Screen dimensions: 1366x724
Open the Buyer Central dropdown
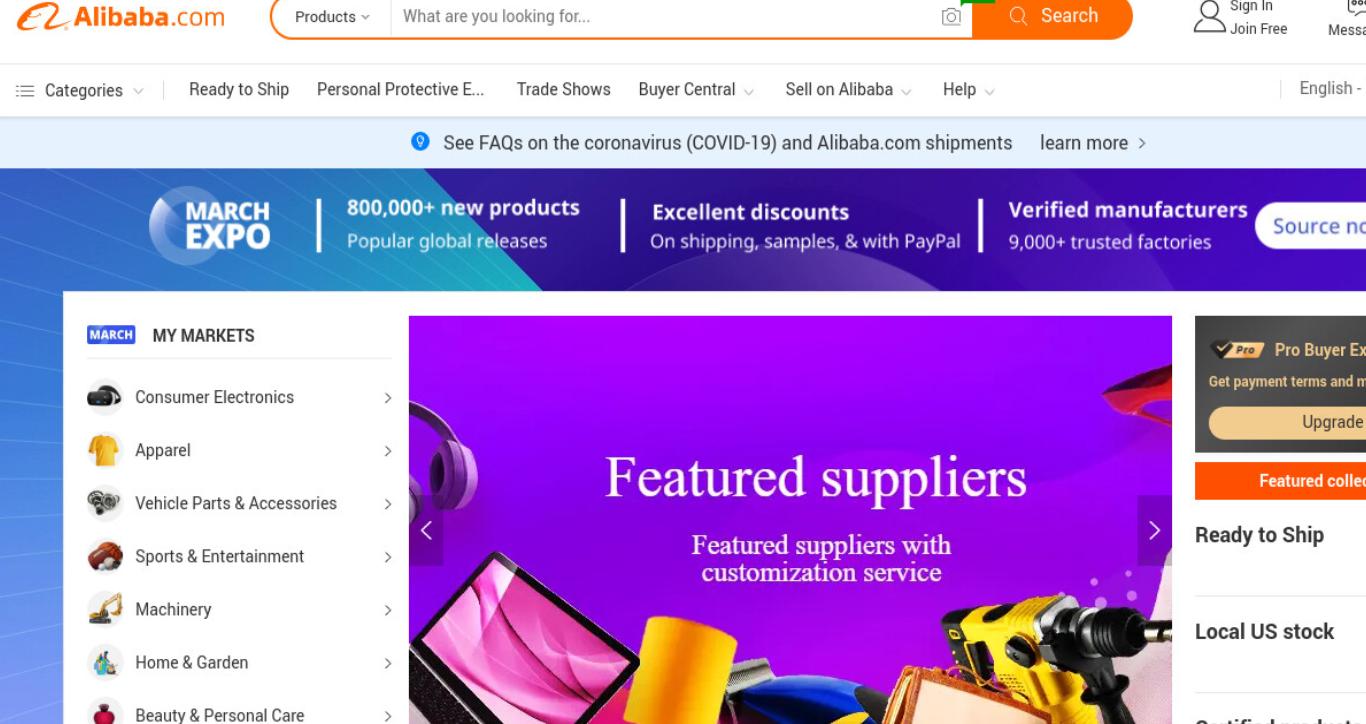point(696,90)
